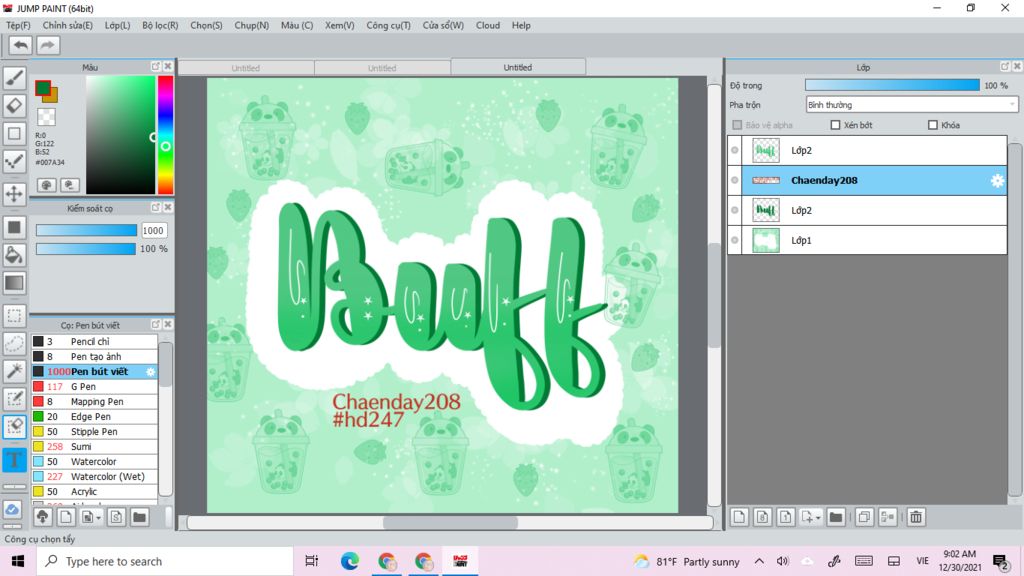Select the selection pen tool
Image resolution: width=1024 pixels, height=576 pixels.
[14, 399]
